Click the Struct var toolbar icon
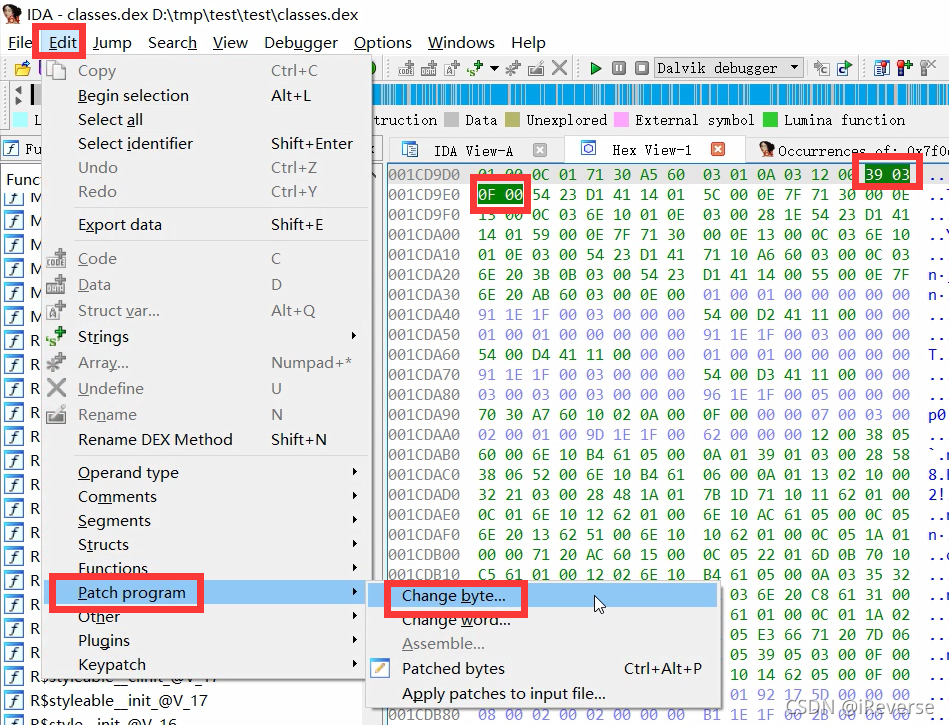949x725 pixels. click(x=452, y=68)
